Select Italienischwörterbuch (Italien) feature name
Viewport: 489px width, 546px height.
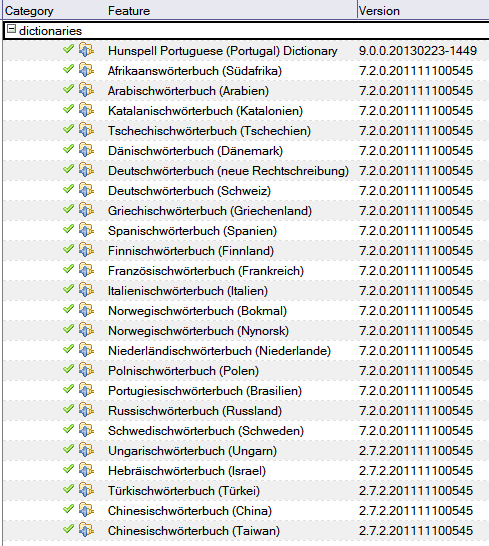pos(188,291)
